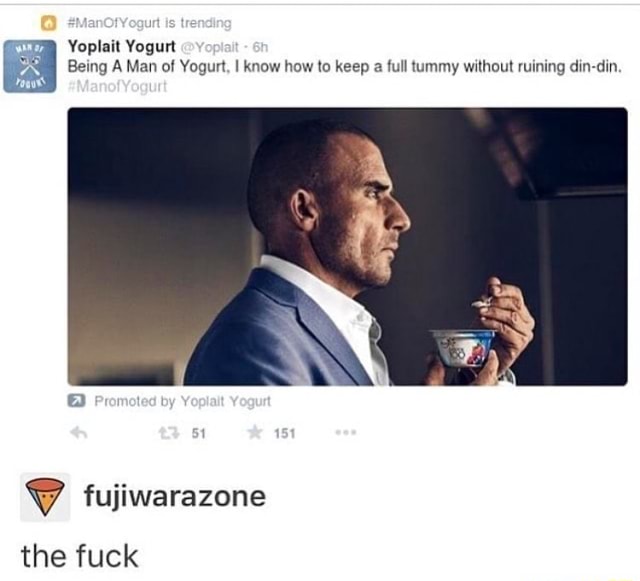The width and height of the screenshot is (640, 581).
Task: Click the fujiwarazone pizza avatar
Action: tap(46, 497)
